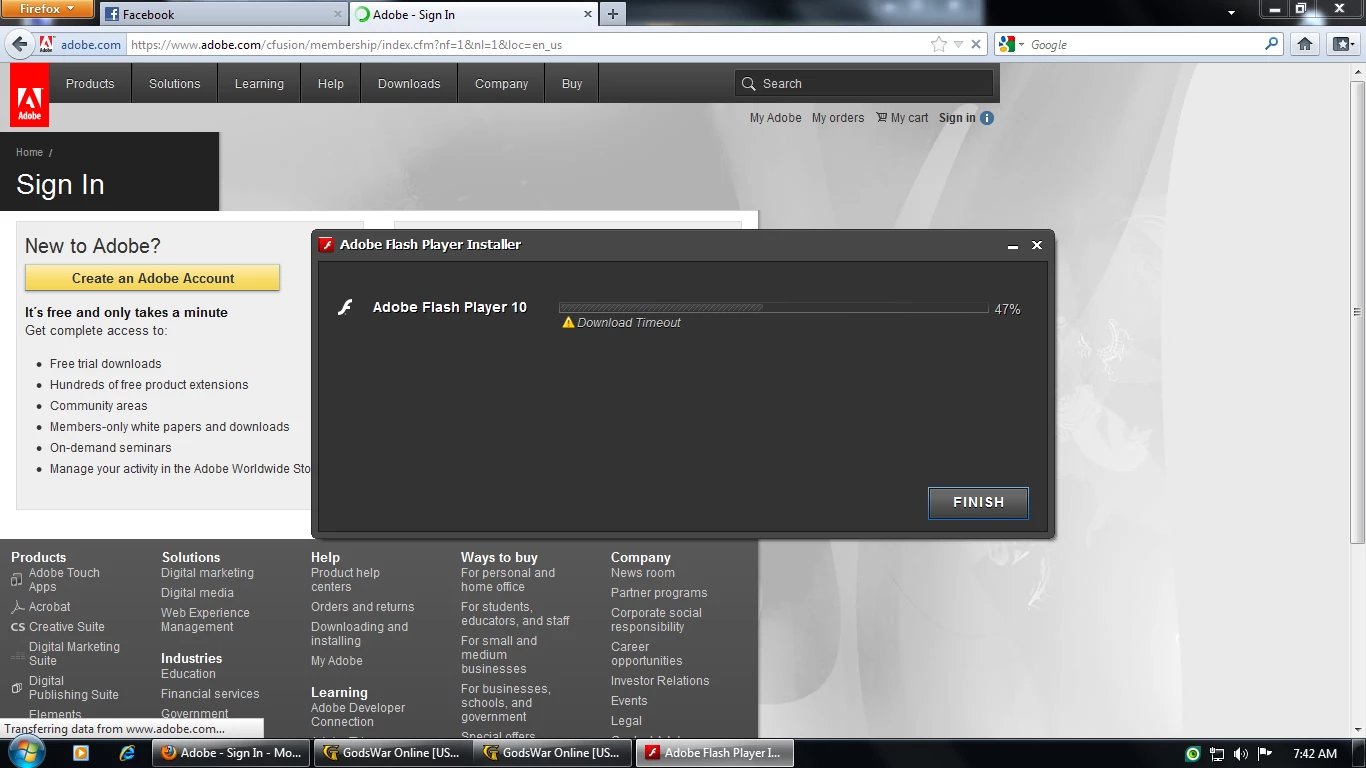Image resolution: width=1366 pixels, height=768 pixels.
Task: Select the Adobe - Sign In tab
Action: (x=474, y=14)
